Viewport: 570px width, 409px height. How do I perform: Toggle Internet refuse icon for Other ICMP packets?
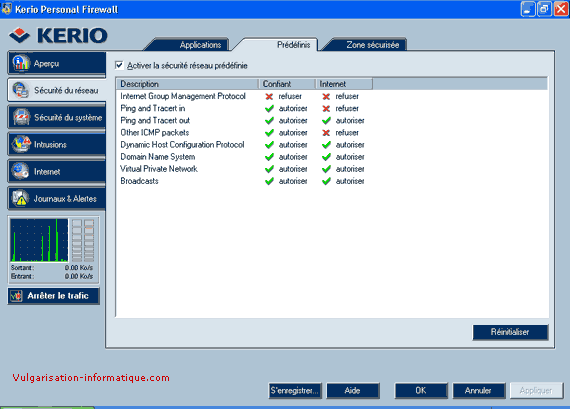326,133
